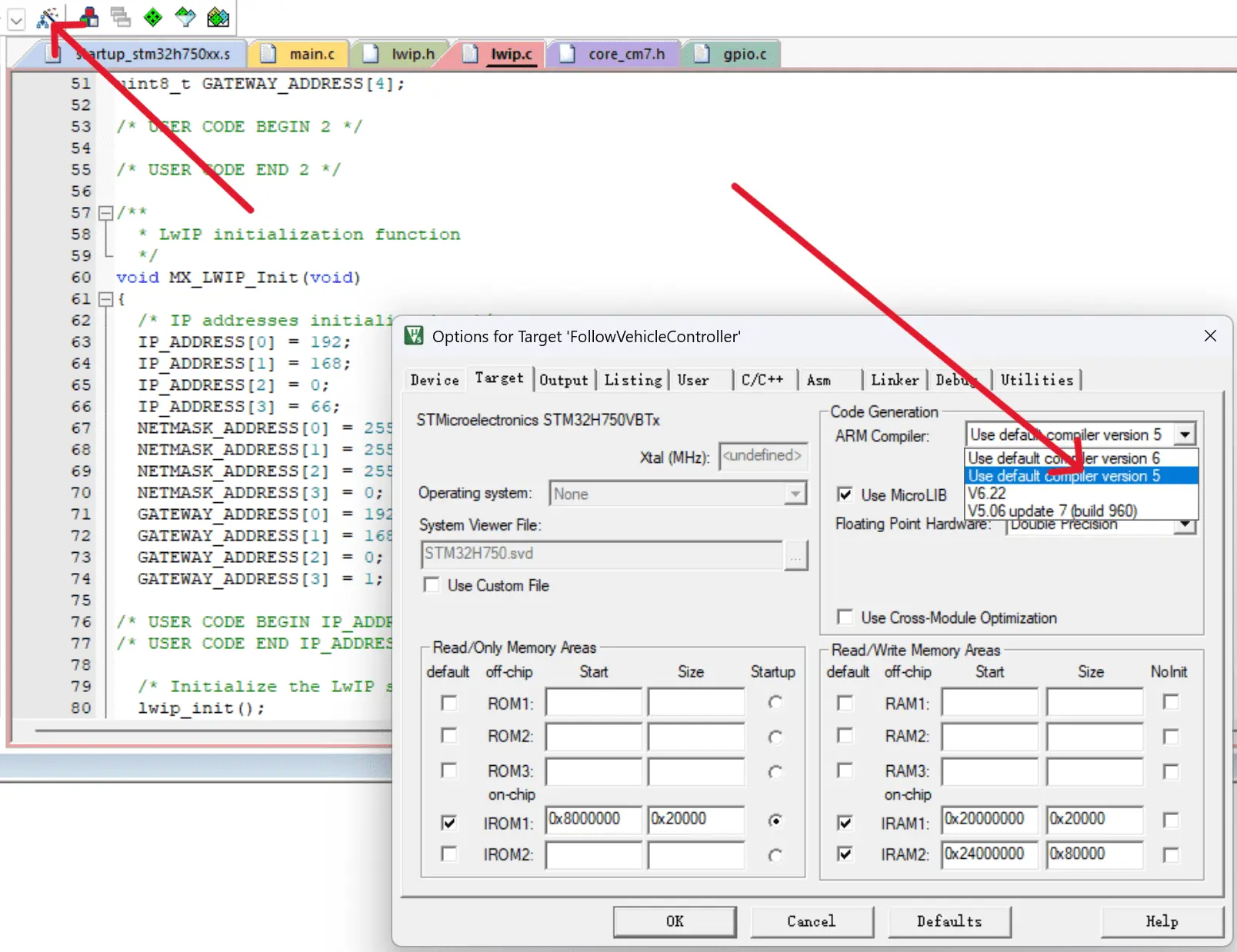Image resolution: width=1237 pixels, height=952 pixels.
Task: Open the Device tab in Options dialog
Action: [x=435, y=380]
